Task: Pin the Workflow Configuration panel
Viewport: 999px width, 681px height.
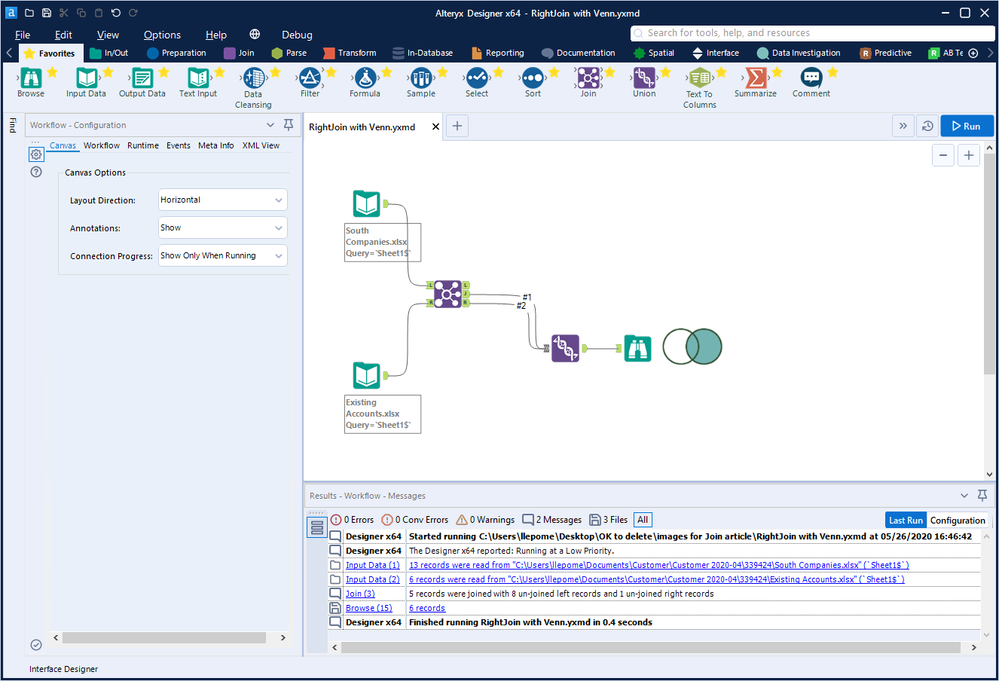Action: [x=289, y=125]
